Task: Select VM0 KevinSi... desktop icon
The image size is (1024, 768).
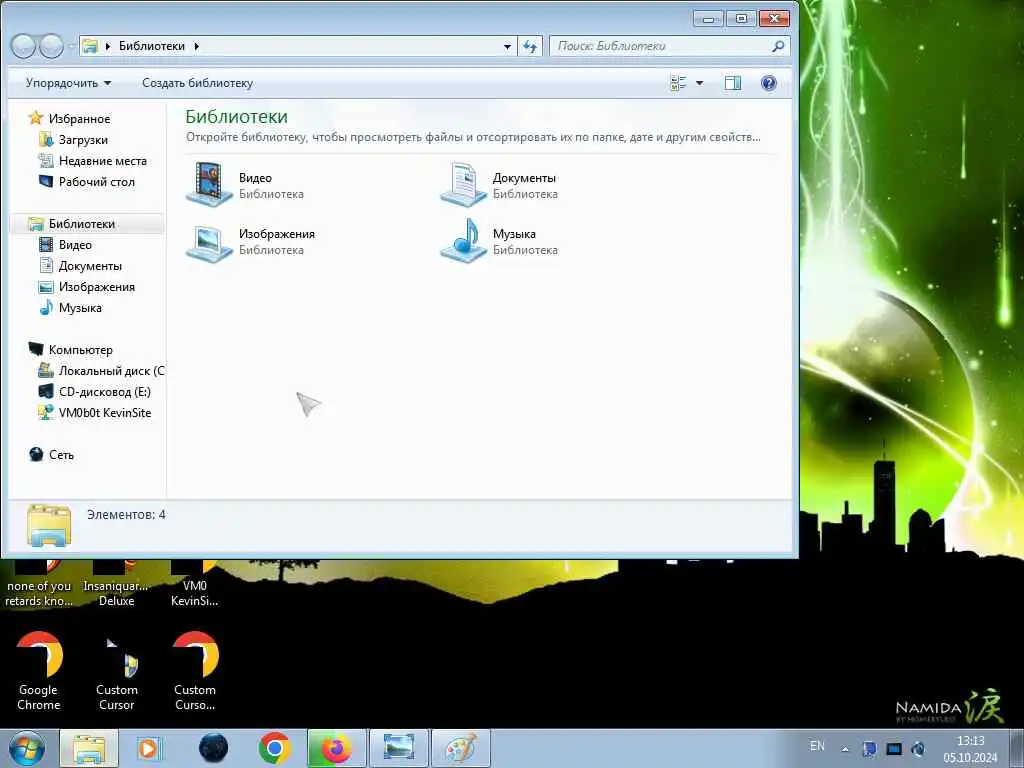Action: click(195, 584)
